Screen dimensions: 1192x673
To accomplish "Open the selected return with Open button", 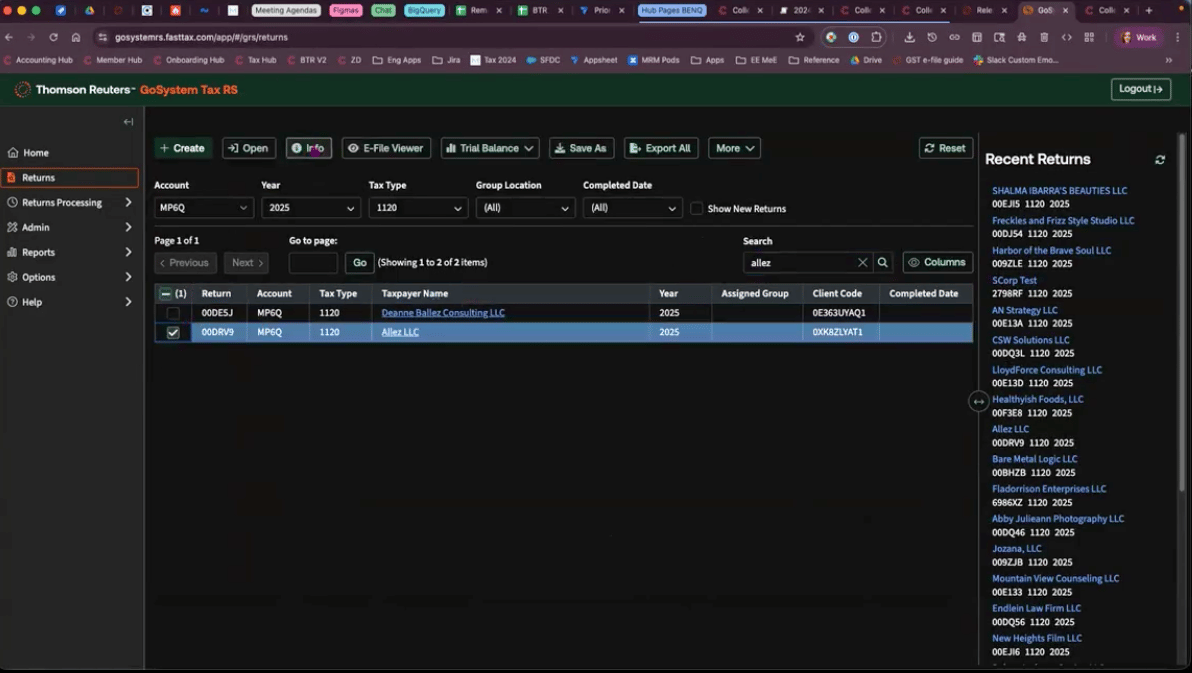I will coord(249,148).
